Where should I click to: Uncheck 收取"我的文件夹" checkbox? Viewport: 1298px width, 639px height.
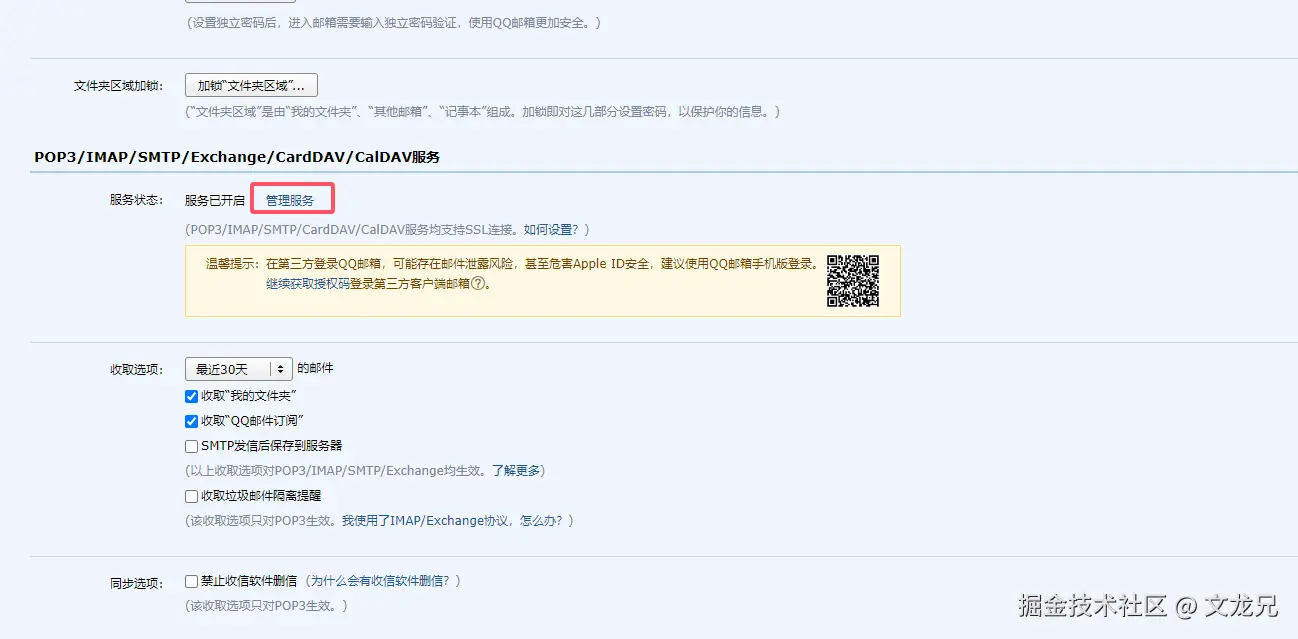pos(192,397)
